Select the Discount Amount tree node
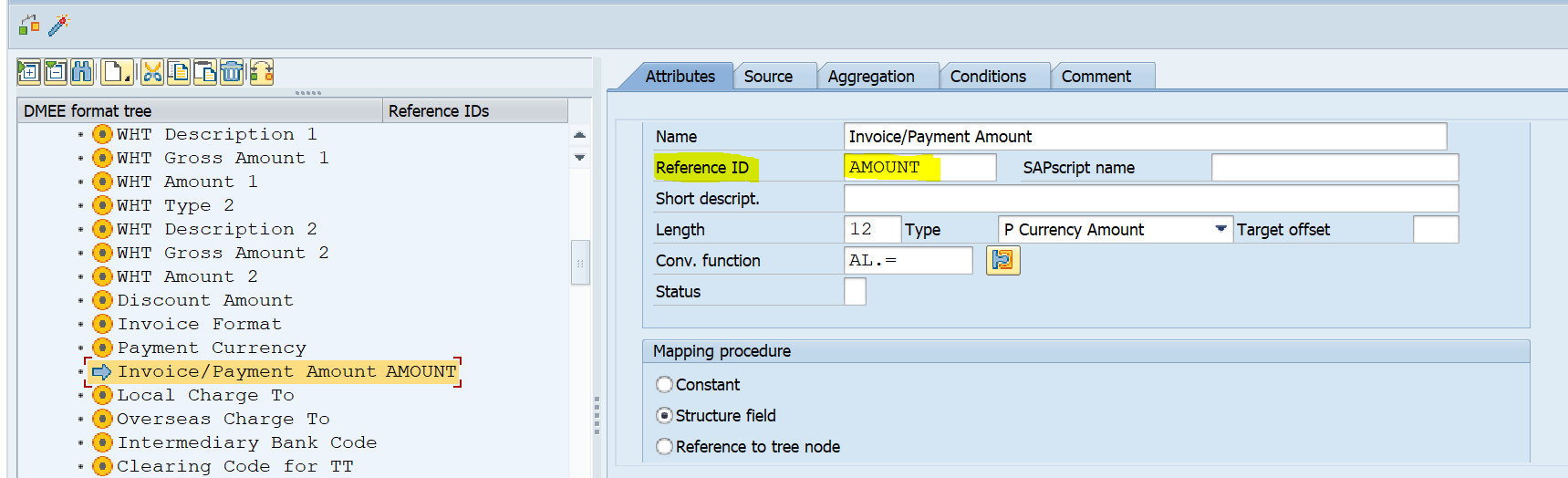The width and height of the screenshot is (1568, 478). 205,300
